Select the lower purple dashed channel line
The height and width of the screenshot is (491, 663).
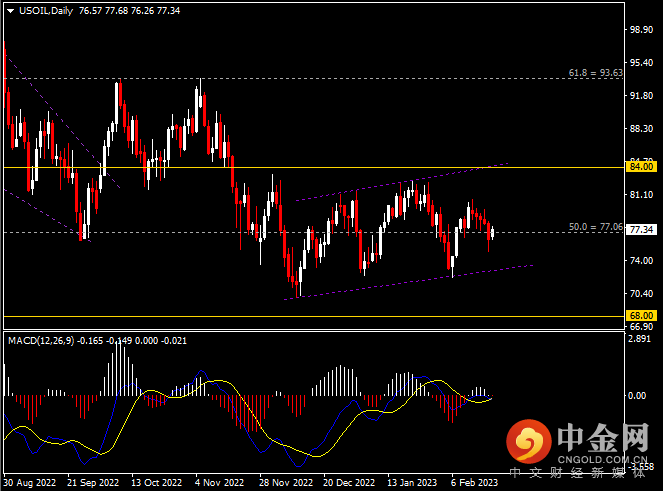(x=400, y=283)
